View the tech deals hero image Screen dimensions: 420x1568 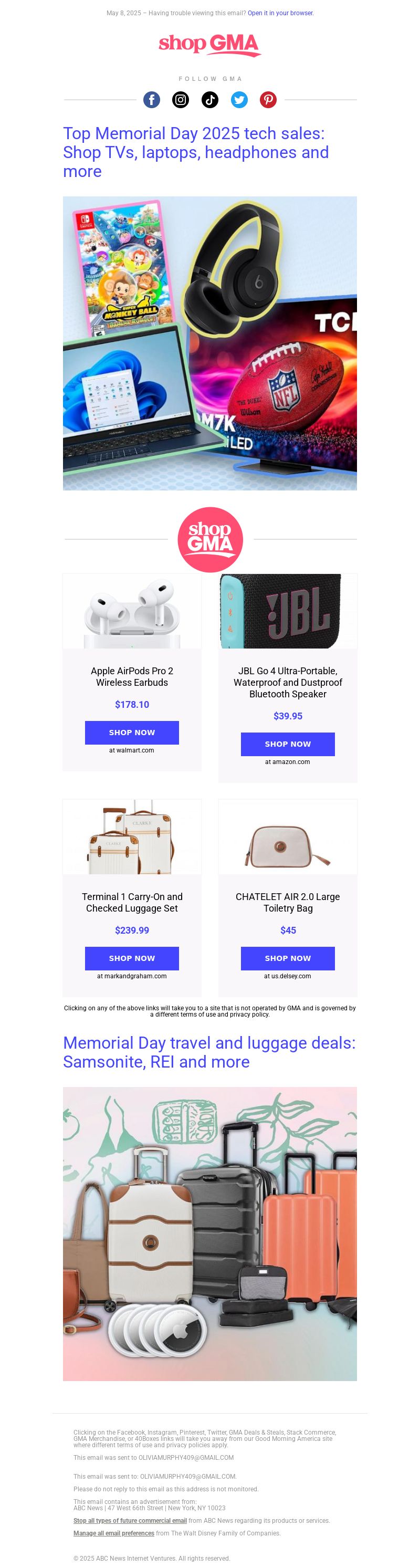210,343
